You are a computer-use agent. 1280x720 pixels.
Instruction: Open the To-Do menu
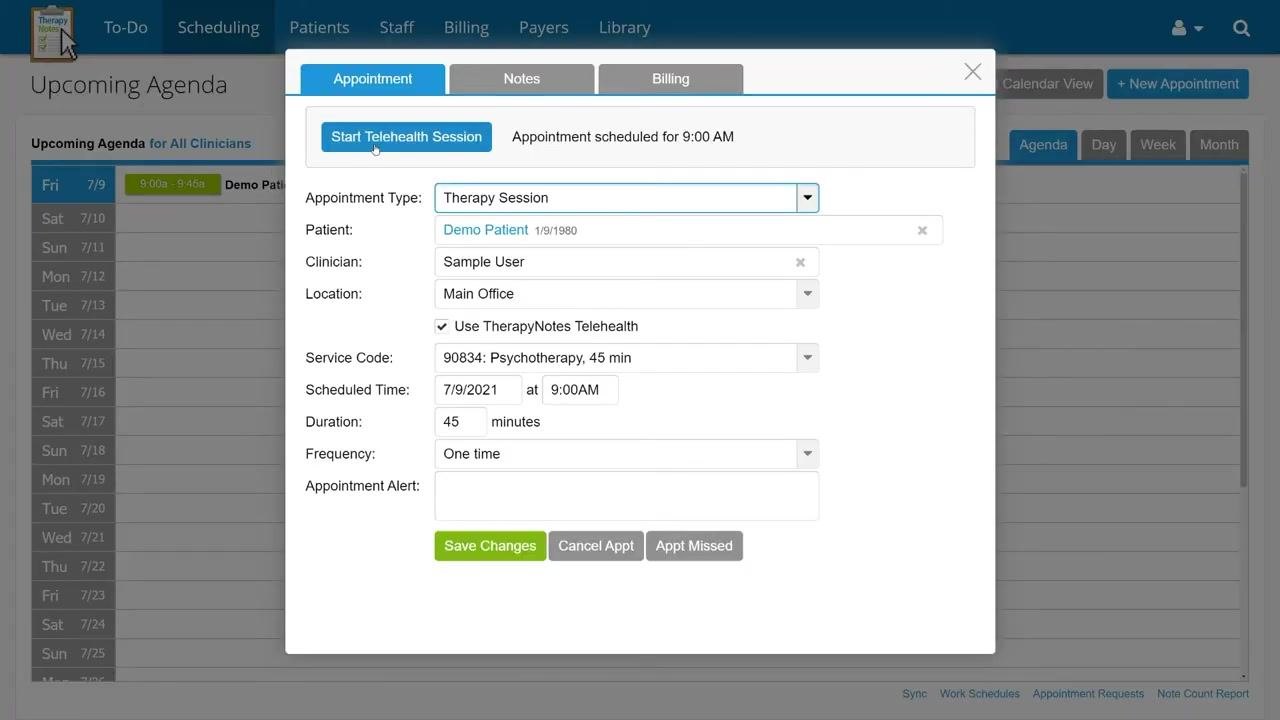pyautogui.click(x=126, y=27)
